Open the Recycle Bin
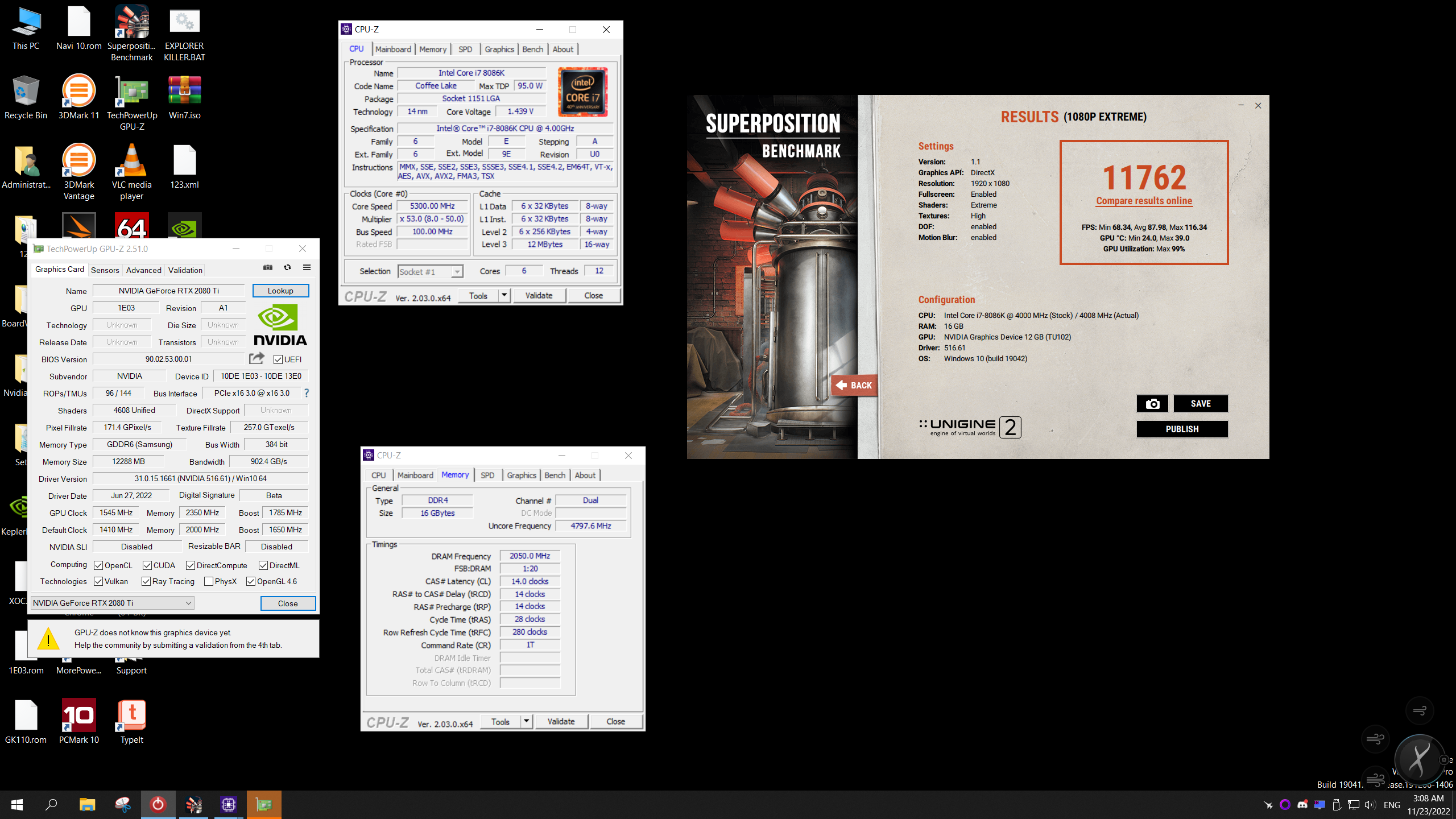1456x819 pixels. coord(26,98)
